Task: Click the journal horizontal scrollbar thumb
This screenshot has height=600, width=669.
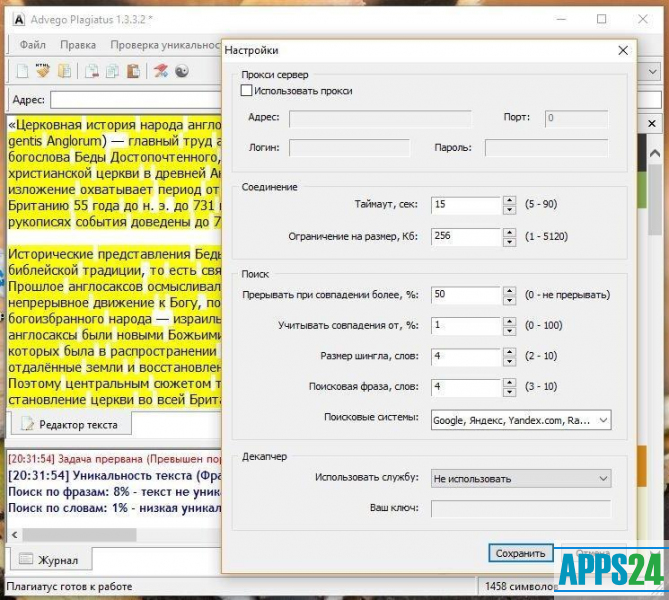Action: click(x=79, y=535)
